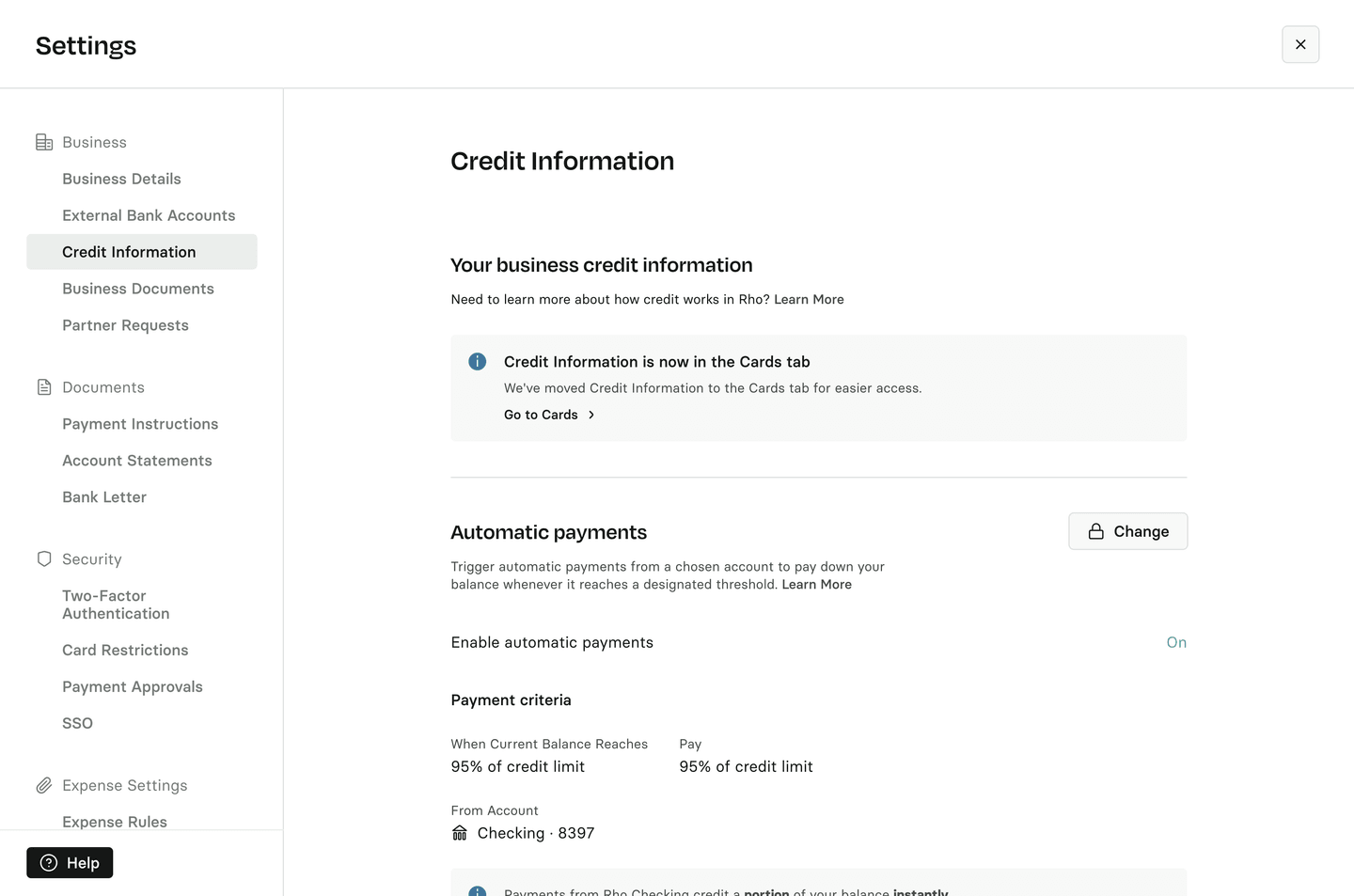Open Two-Factor Authentication settings
The height and width of the screenshot is (896, 1354).
(116, 605)
